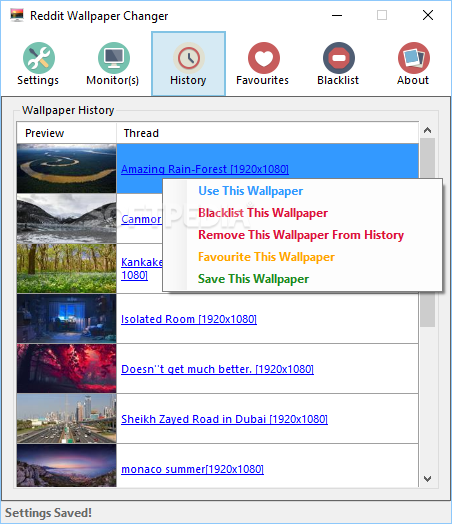The height and width of the screenshot is (524, 452).
Task: Open Doesn't get much better thread link
Action: tap(217, 369)
